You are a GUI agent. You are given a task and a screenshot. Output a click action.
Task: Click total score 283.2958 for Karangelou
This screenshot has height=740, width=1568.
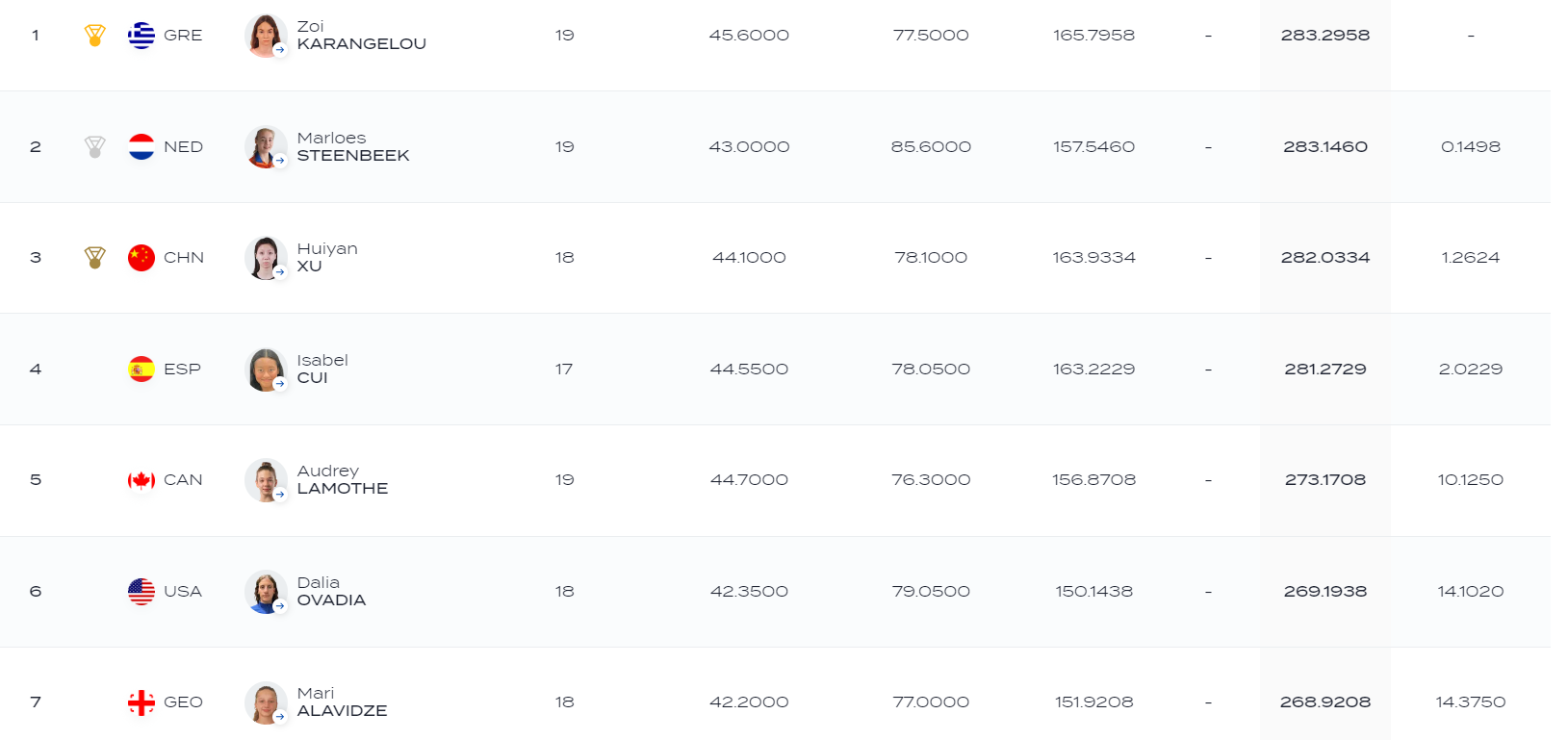(1325, 36)
